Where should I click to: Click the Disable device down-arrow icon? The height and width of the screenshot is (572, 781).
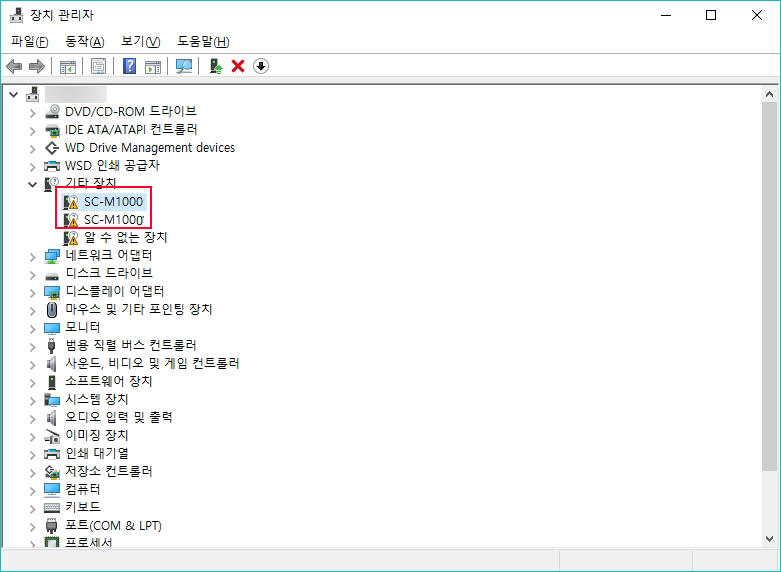261,66
